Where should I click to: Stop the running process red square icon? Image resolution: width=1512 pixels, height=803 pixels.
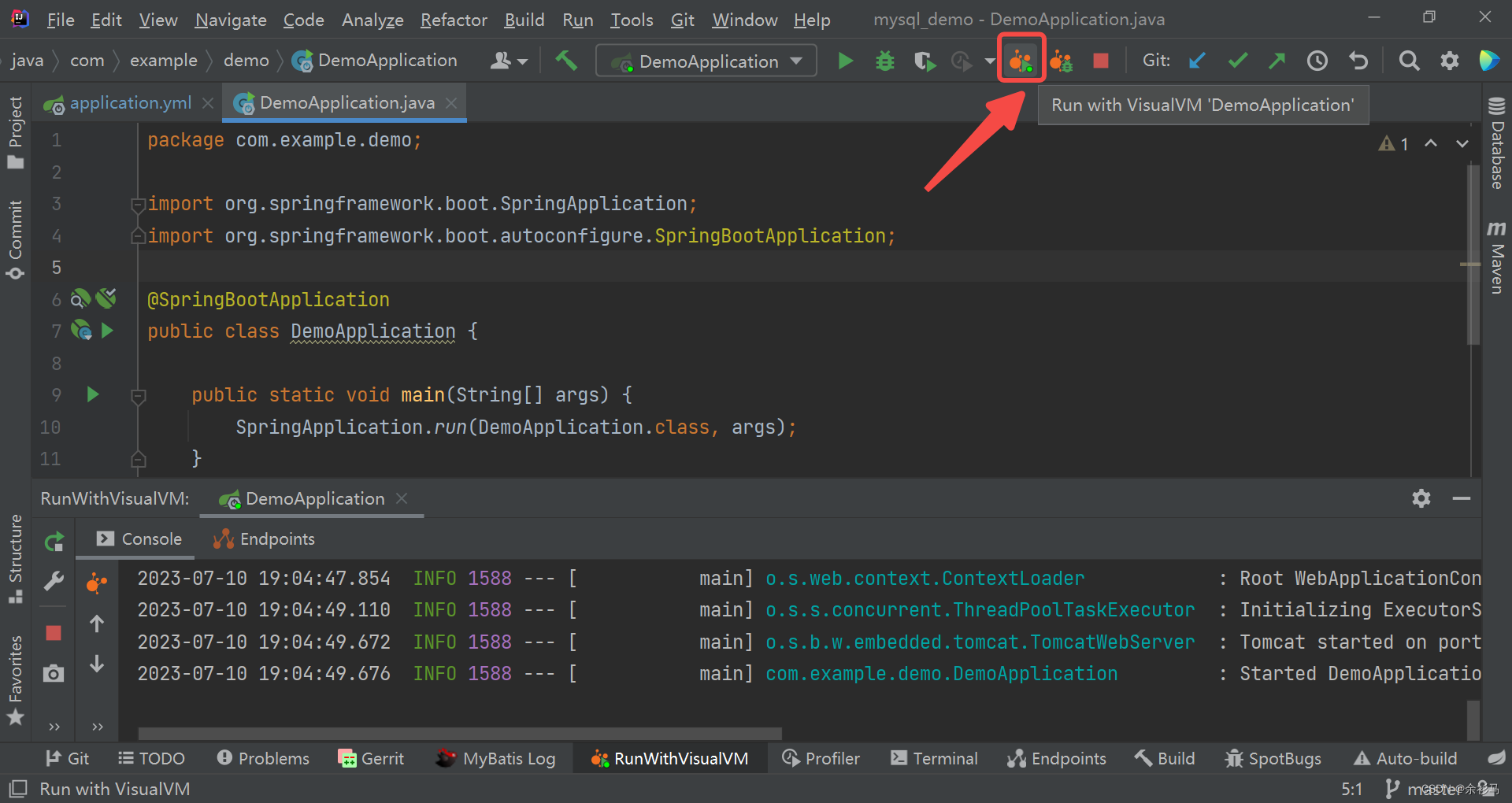point(1100,60)
